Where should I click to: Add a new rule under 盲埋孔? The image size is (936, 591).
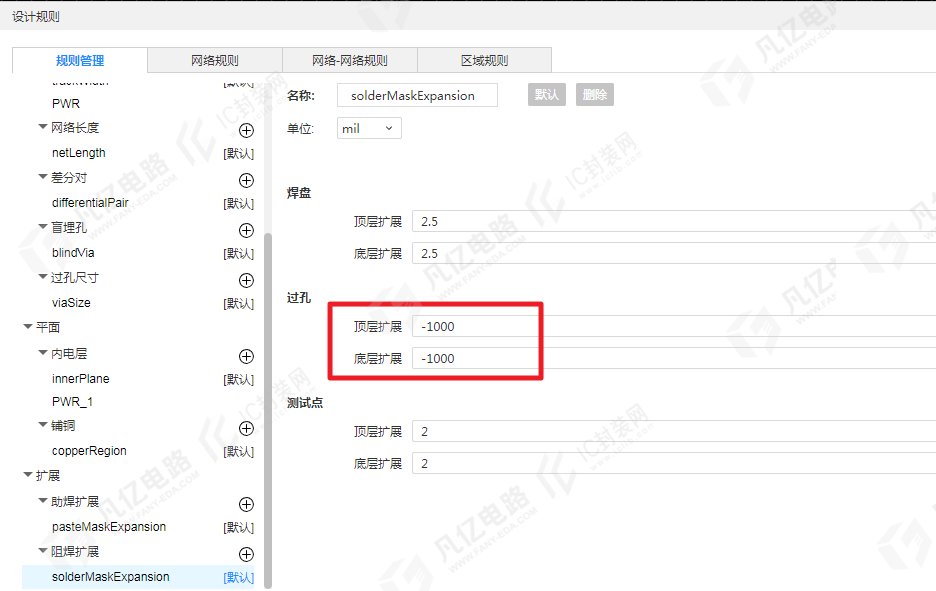click(246, 230)
